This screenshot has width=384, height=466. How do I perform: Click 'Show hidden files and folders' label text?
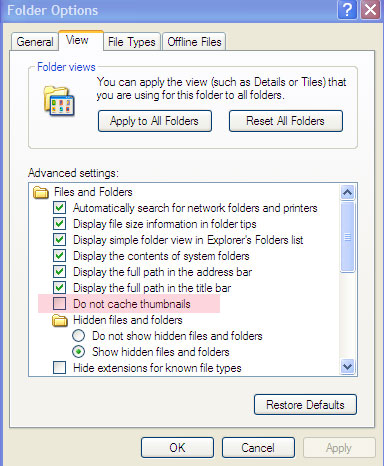pyautogui.click(x=161, y=352)
